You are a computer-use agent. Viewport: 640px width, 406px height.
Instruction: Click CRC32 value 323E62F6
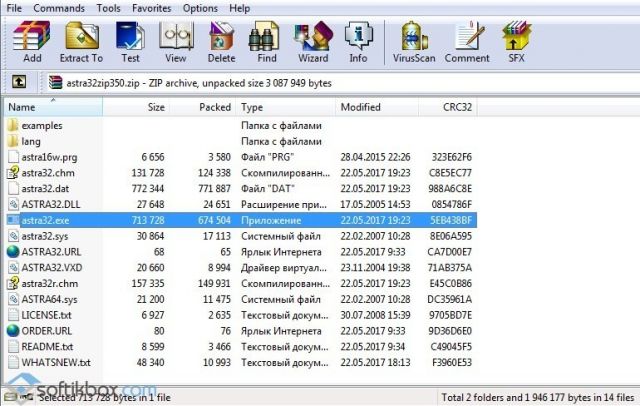(451, 157)
